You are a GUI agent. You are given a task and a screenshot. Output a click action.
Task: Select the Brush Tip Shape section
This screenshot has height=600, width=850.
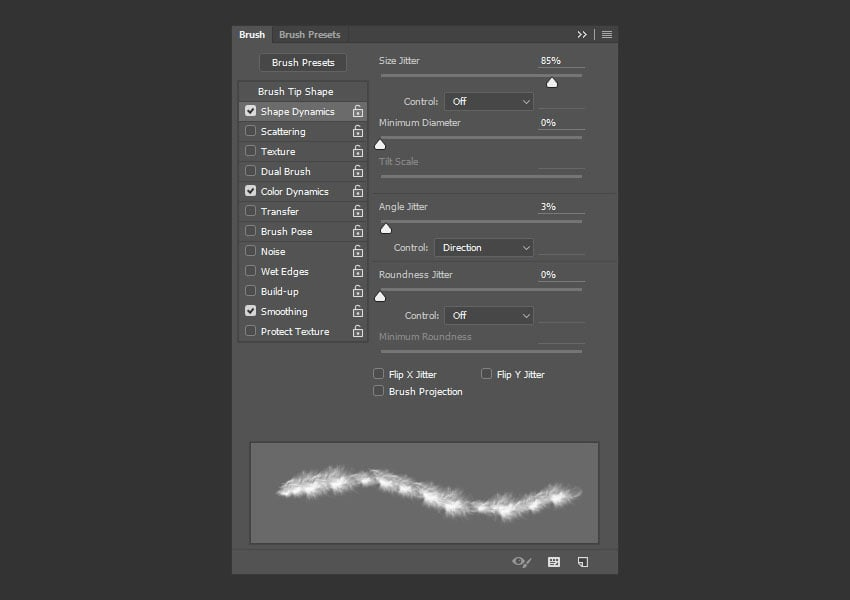(x=295, y=92)
